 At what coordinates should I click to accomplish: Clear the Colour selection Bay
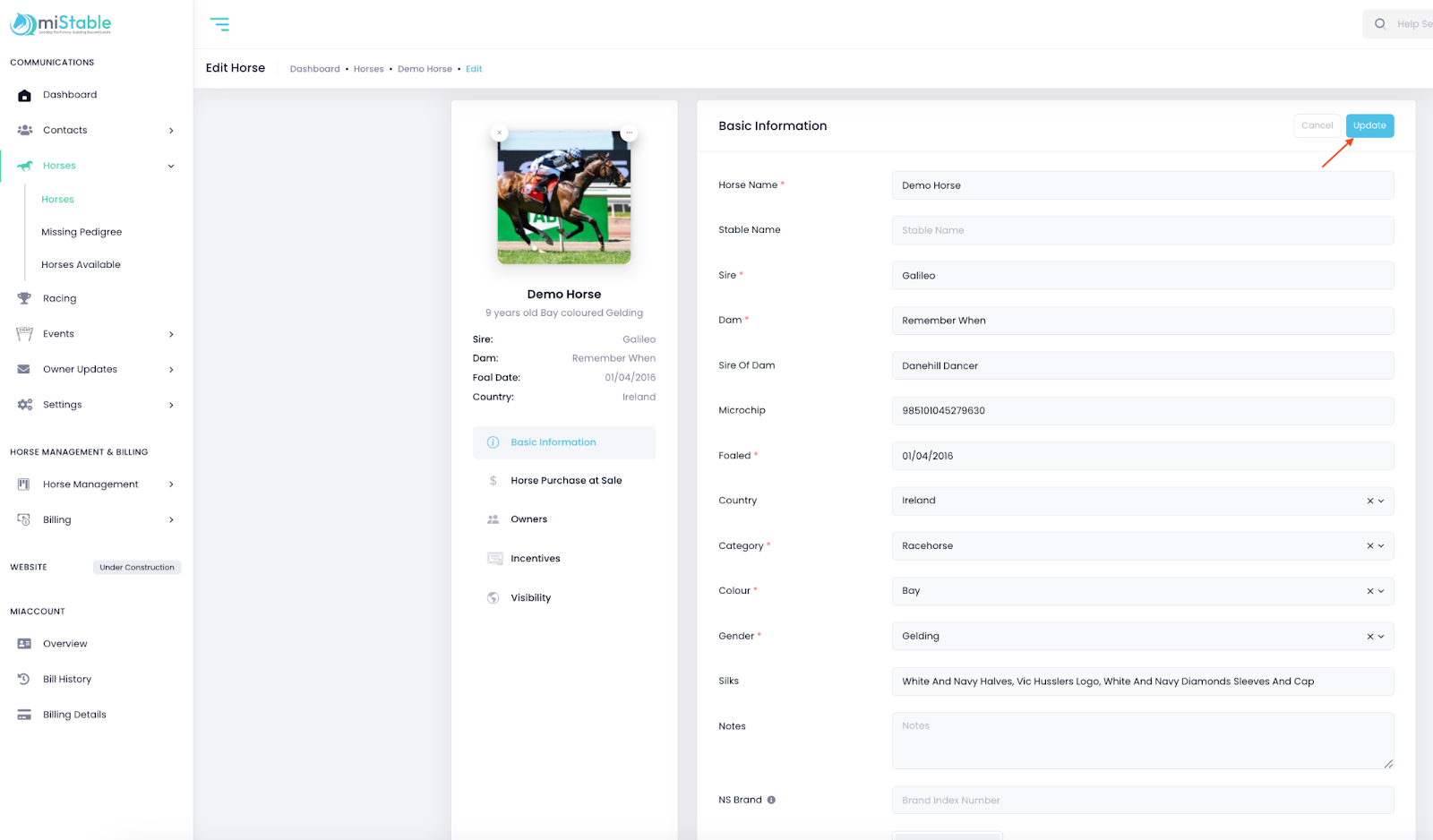(1369, 591)
